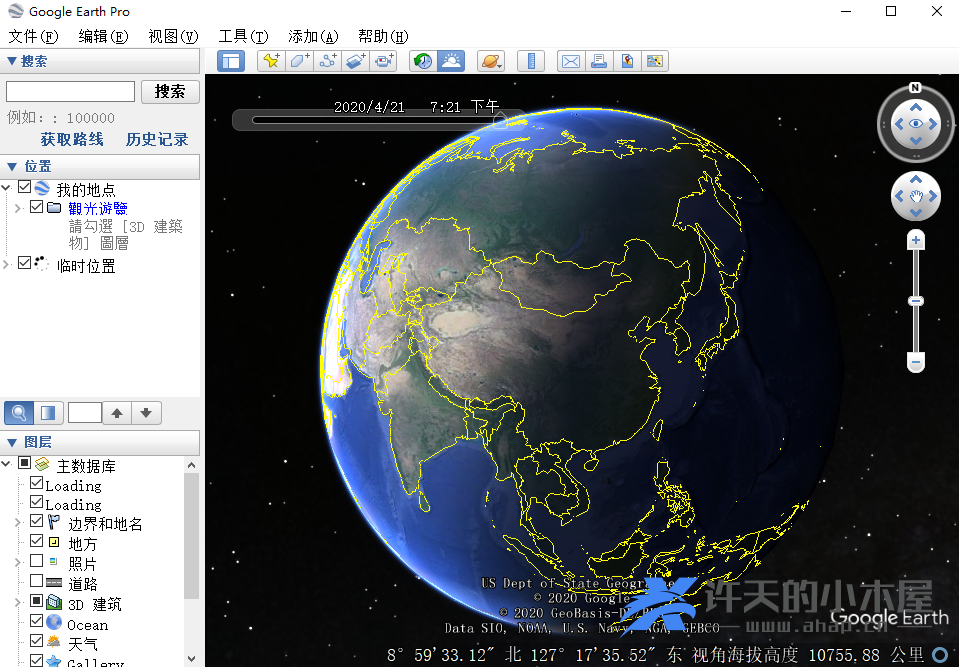The width and height of the screenshot is (959, 667).
Task: Toggle the 3D 建筑 layer checkbox
Action: (x=37, y=601)
